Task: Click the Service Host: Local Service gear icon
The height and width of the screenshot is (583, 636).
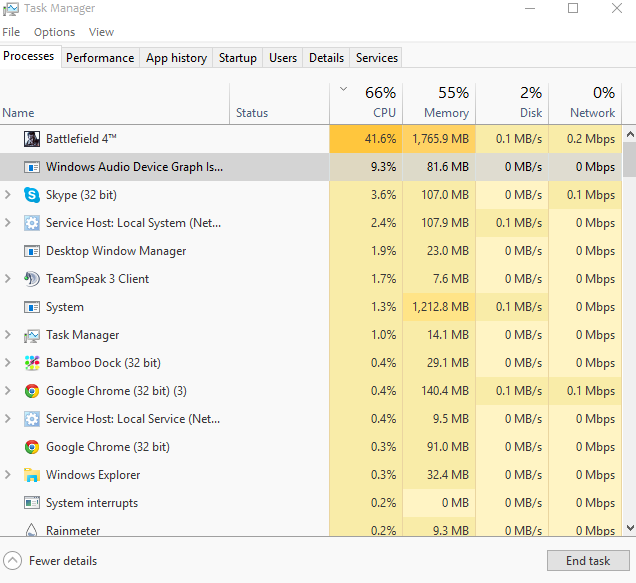Action: pyautogui.click(x=32, y=419)
